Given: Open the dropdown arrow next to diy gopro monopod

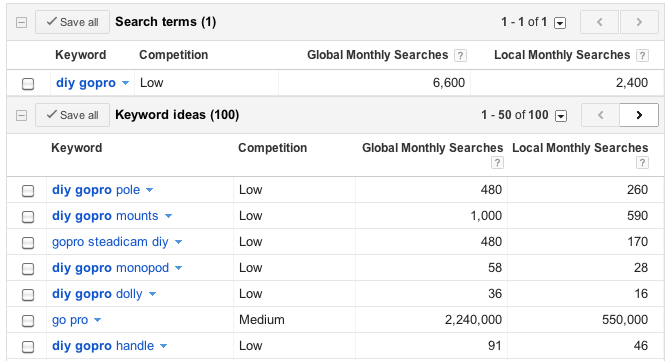Looking at the screenshot, I should tap(179, 268).
